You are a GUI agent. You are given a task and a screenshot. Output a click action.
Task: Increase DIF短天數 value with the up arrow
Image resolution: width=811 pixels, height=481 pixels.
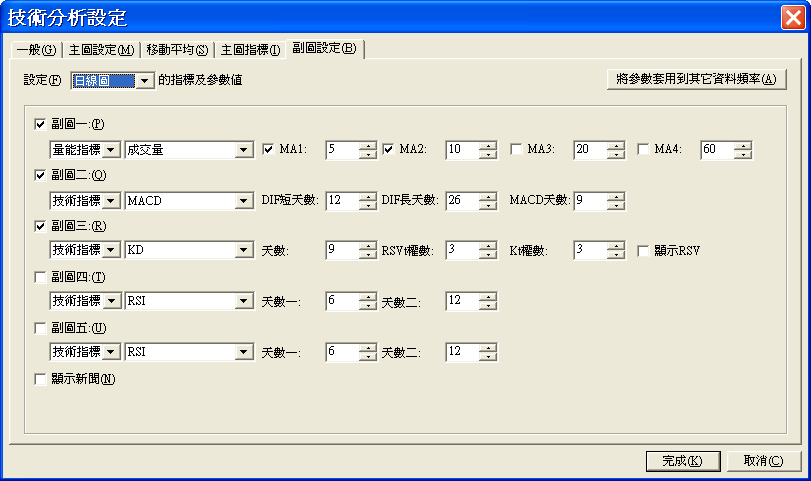coord(368,196)
